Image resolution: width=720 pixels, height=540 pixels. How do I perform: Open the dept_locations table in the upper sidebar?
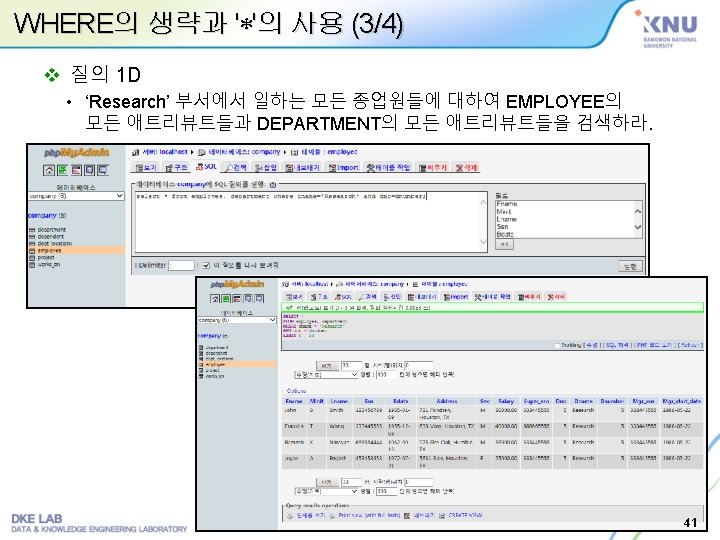(x=55, y=243)
